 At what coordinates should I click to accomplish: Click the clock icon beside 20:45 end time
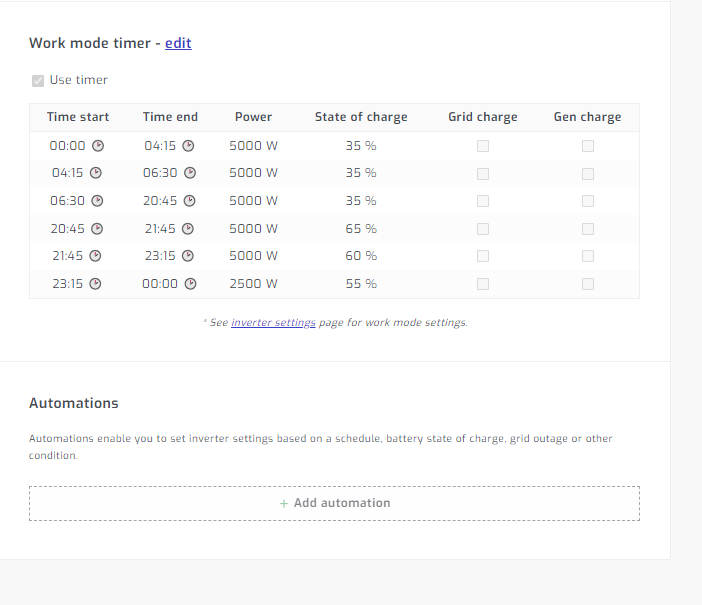coord(190,201)
